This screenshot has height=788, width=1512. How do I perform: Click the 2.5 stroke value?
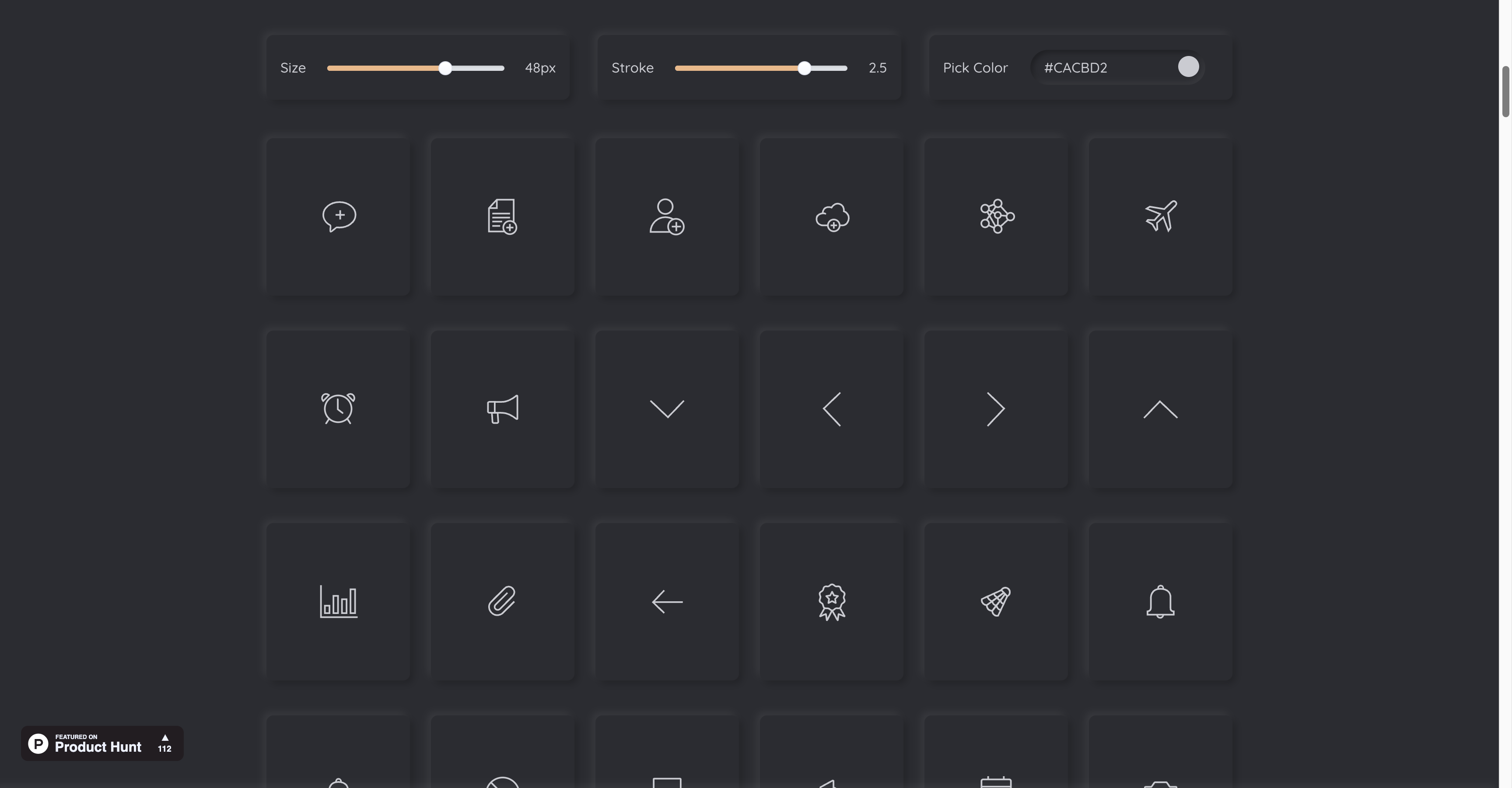(878, 68)
